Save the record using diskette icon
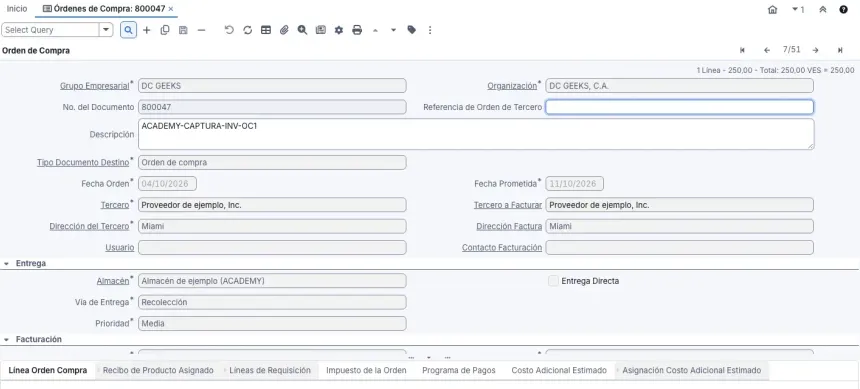 183,30
